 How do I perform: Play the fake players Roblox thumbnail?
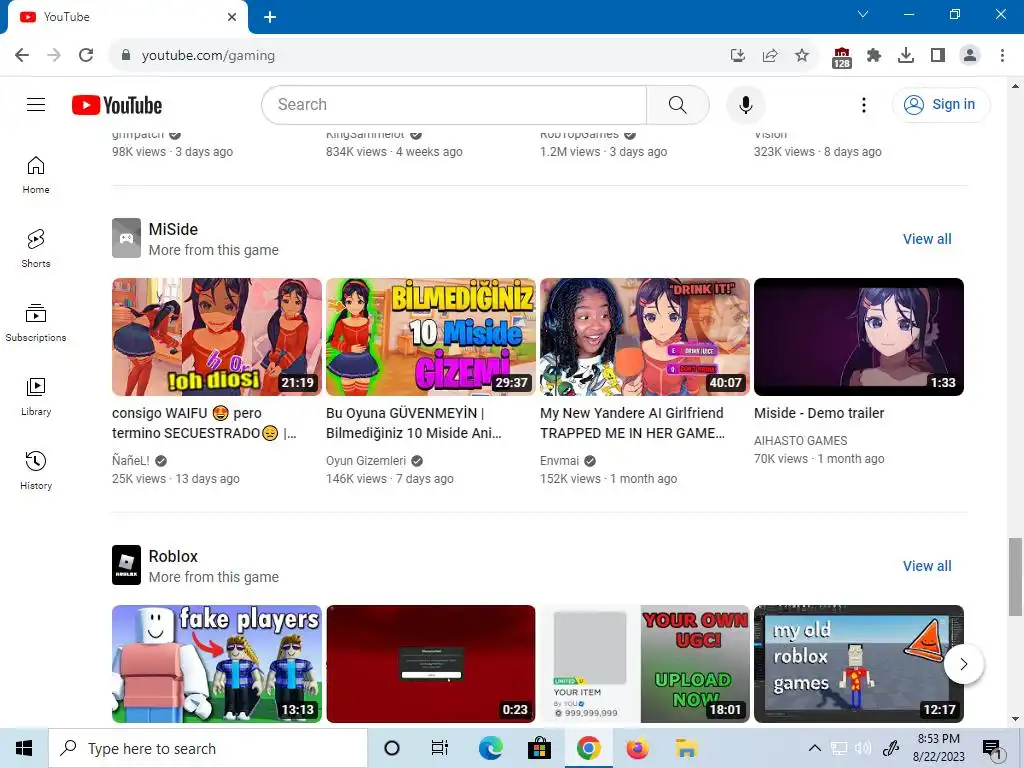coord(217,664)
